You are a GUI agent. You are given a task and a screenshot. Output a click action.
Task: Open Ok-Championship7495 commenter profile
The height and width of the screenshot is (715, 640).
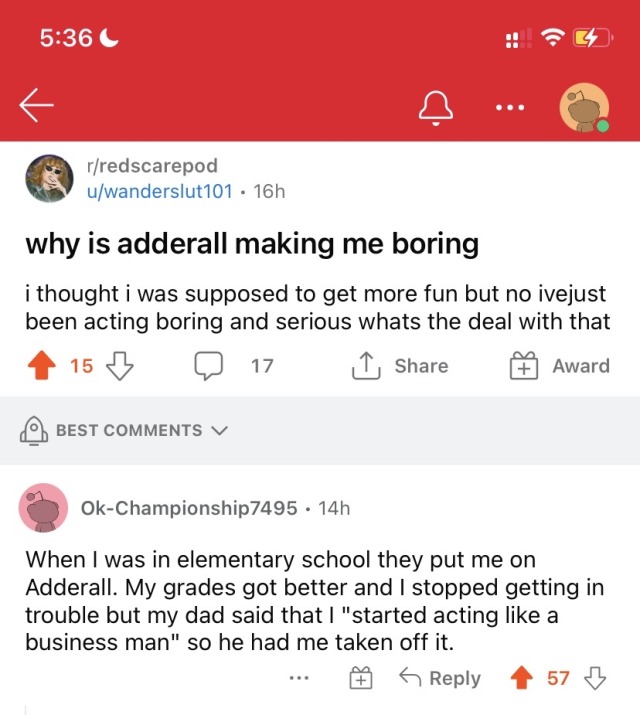pyautogui.click(x=189, y=508)
